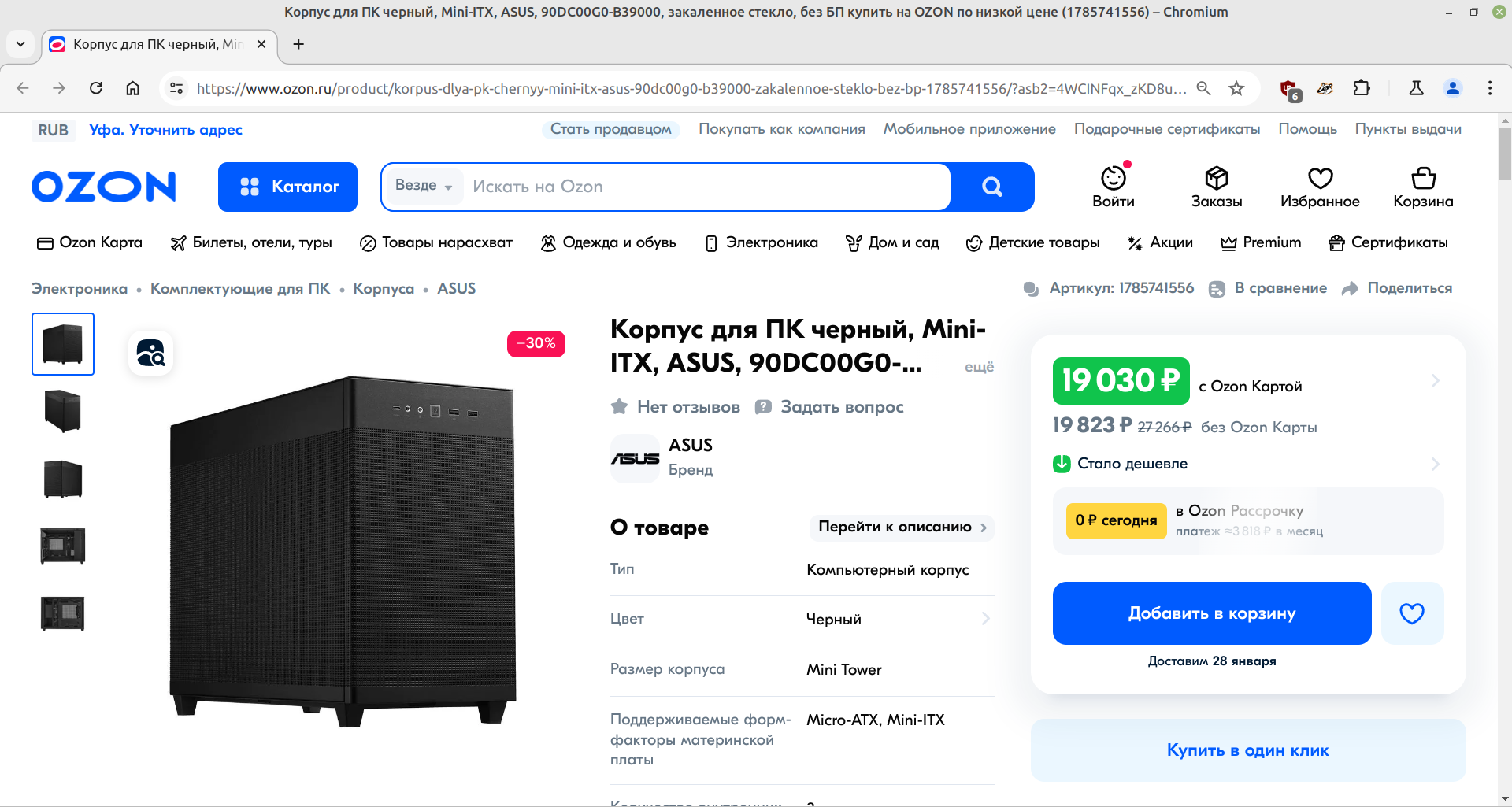Click Купить в один клик button
Screen dimensions: 1512x807
[1248, 750]
